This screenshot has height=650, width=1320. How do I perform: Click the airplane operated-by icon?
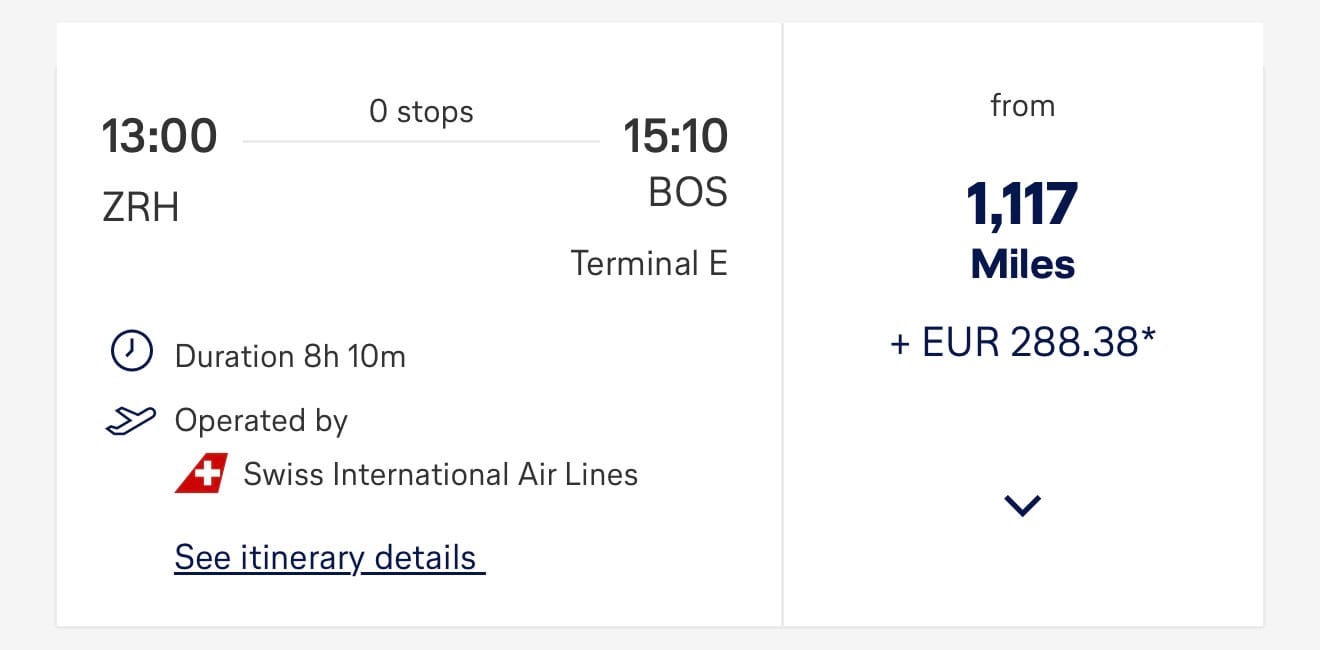(131, 421)
